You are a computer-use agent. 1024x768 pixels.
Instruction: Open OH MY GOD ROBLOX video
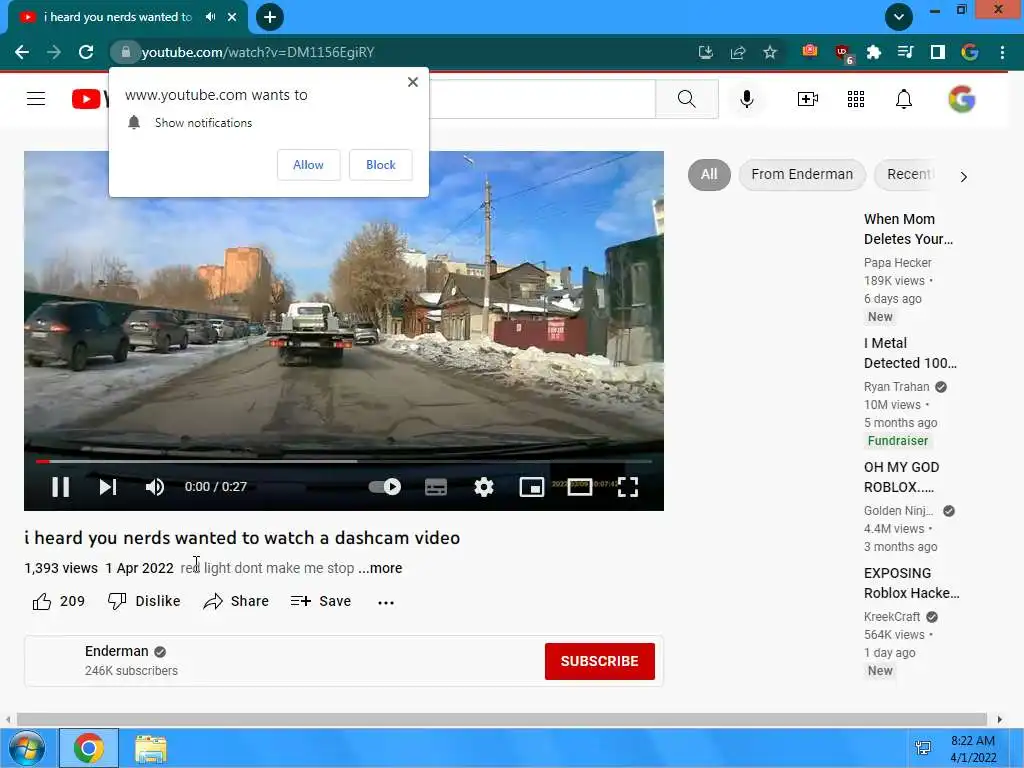click(x=901, y=477)
